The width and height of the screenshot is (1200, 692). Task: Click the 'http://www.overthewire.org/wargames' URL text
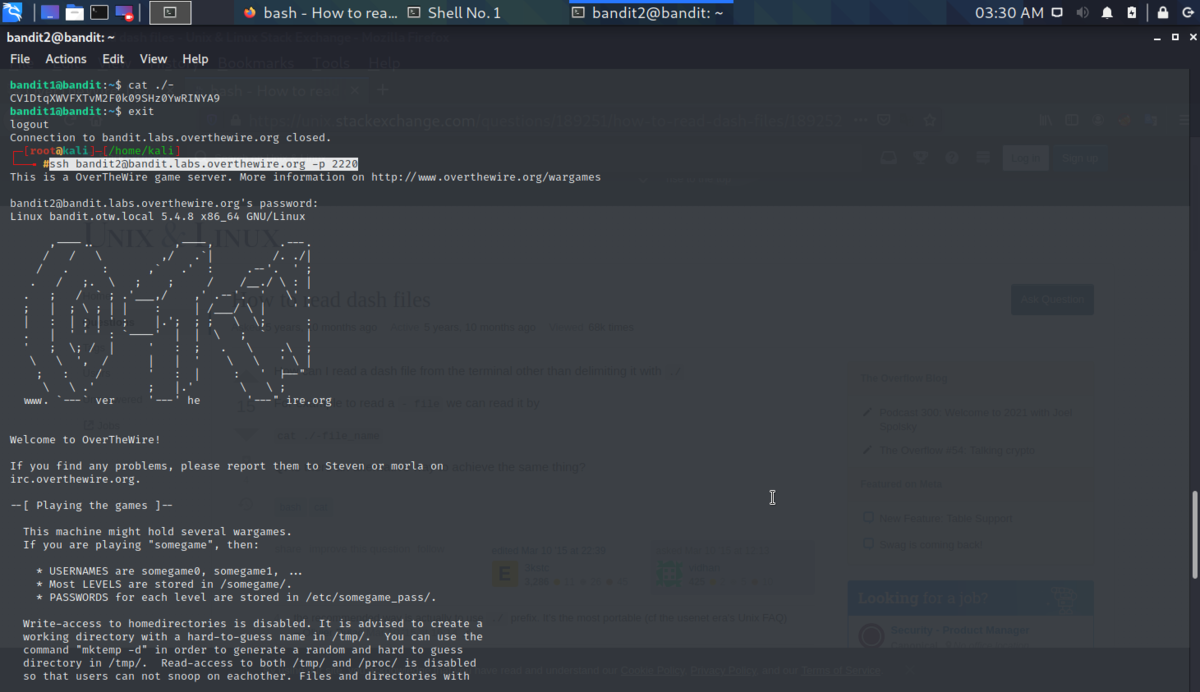click(x=486, y=177)
